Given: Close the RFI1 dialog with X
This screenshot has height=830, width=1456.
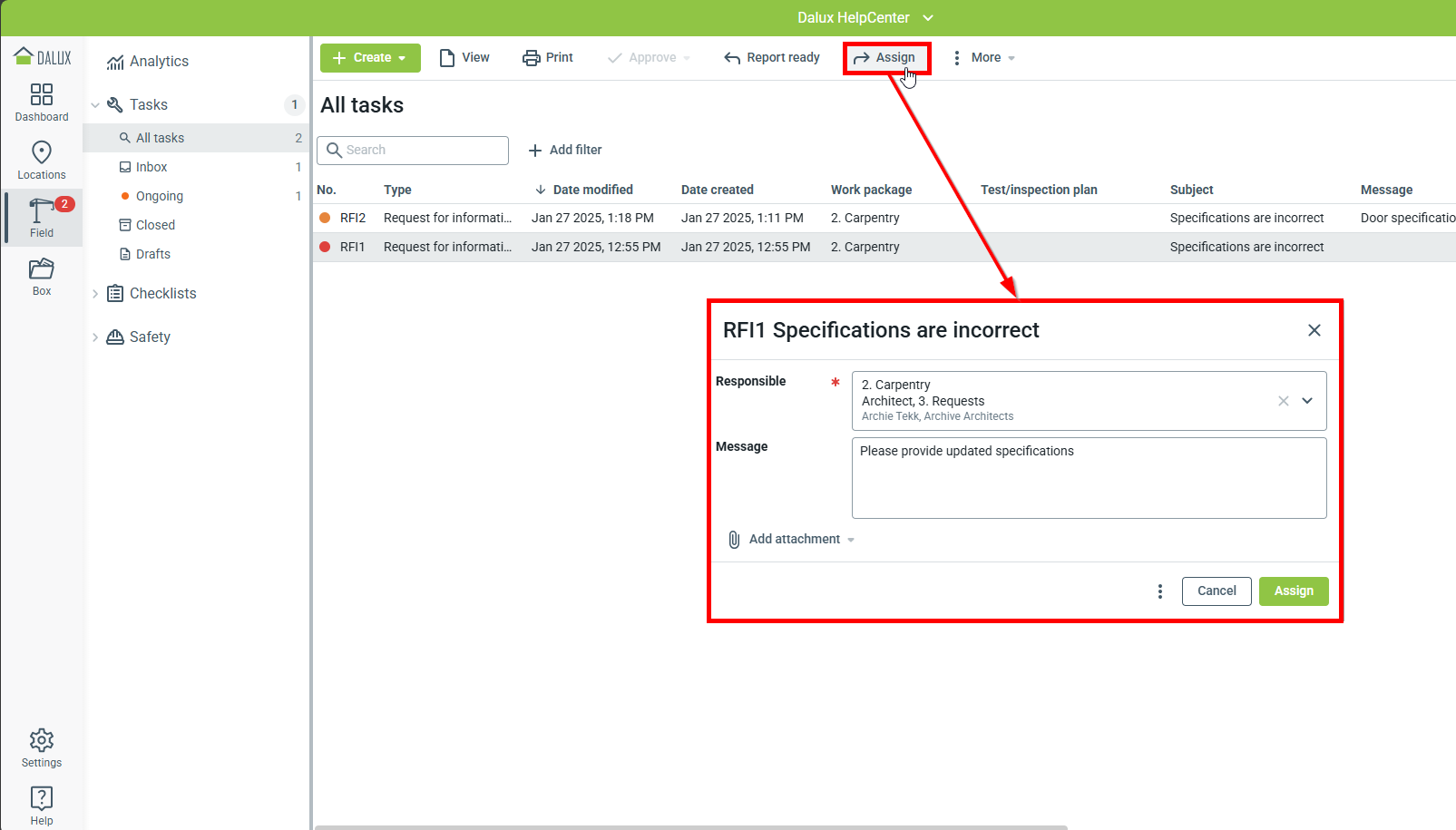Looking at the screenshot, I should pos(1314,330).
